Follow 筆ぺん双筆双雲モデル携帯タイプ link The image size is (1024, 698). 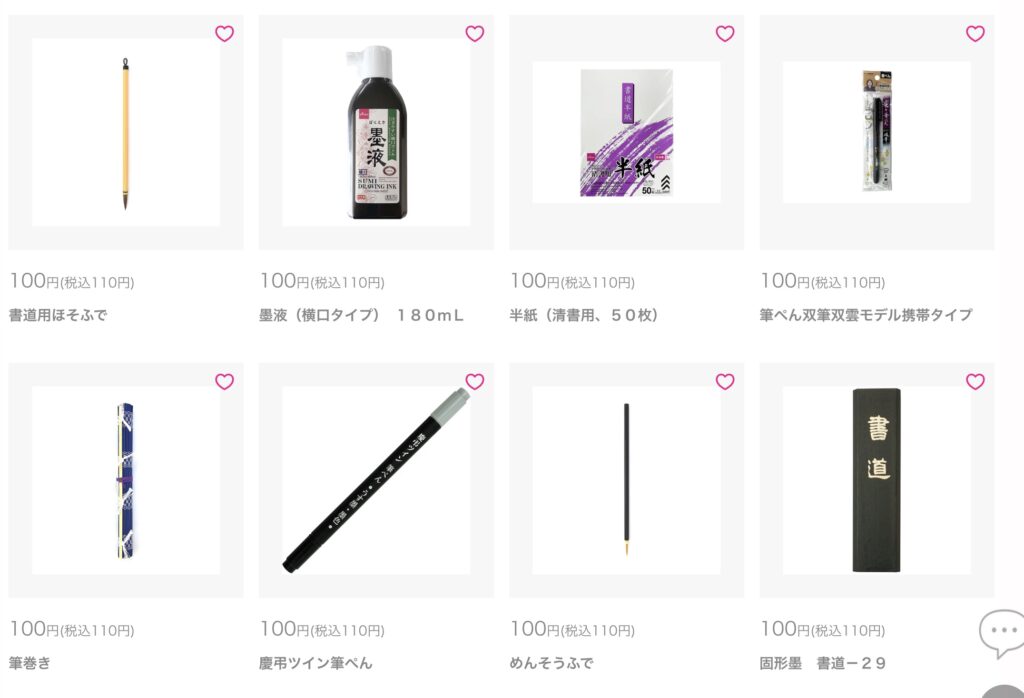(865, 315)
